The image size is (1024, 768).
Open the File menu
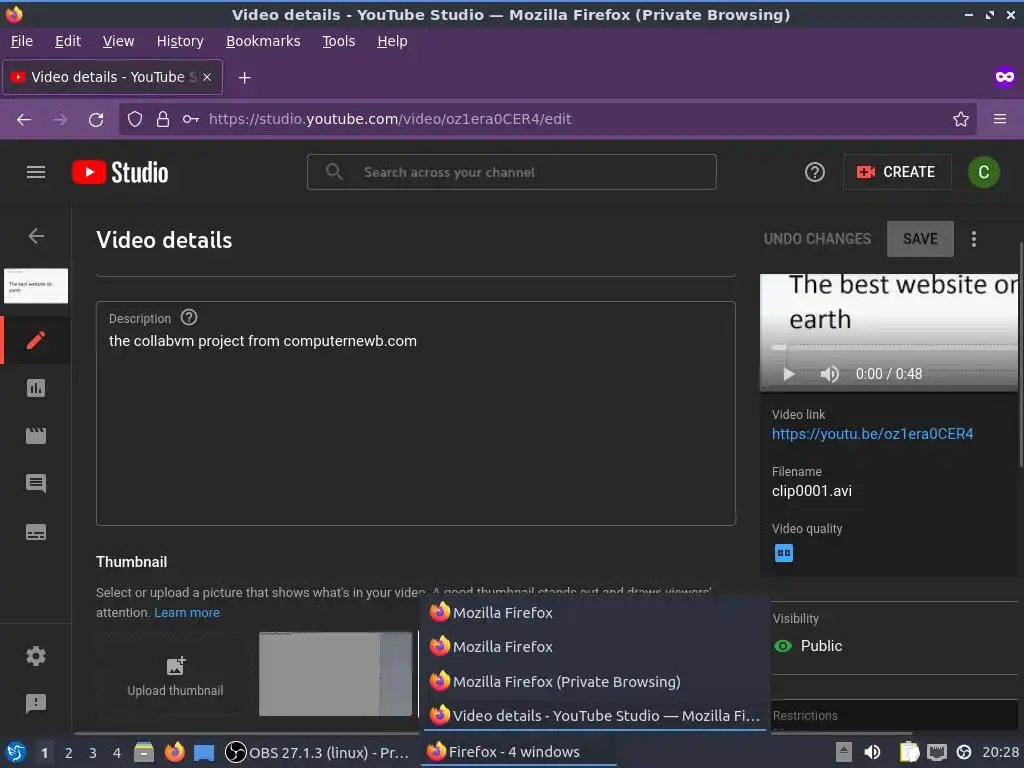click(22, 41)
